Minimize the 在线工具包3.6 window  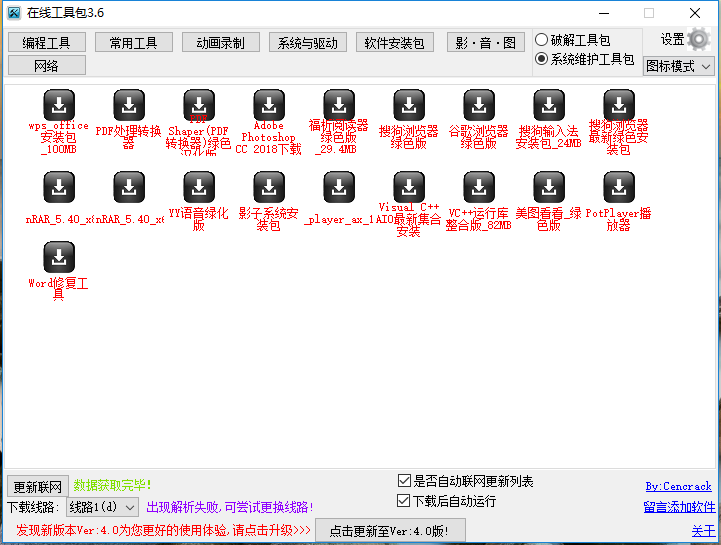[604, 13]
